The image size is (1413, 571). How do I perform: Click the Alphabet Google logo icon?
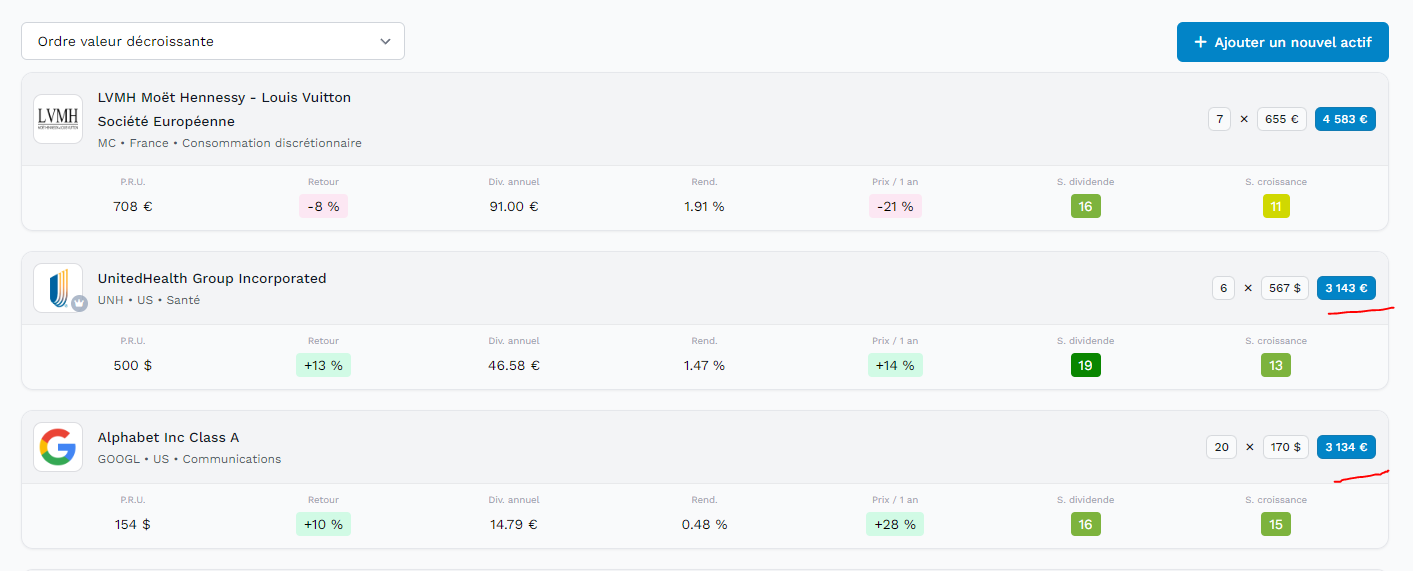pos(58,447)
